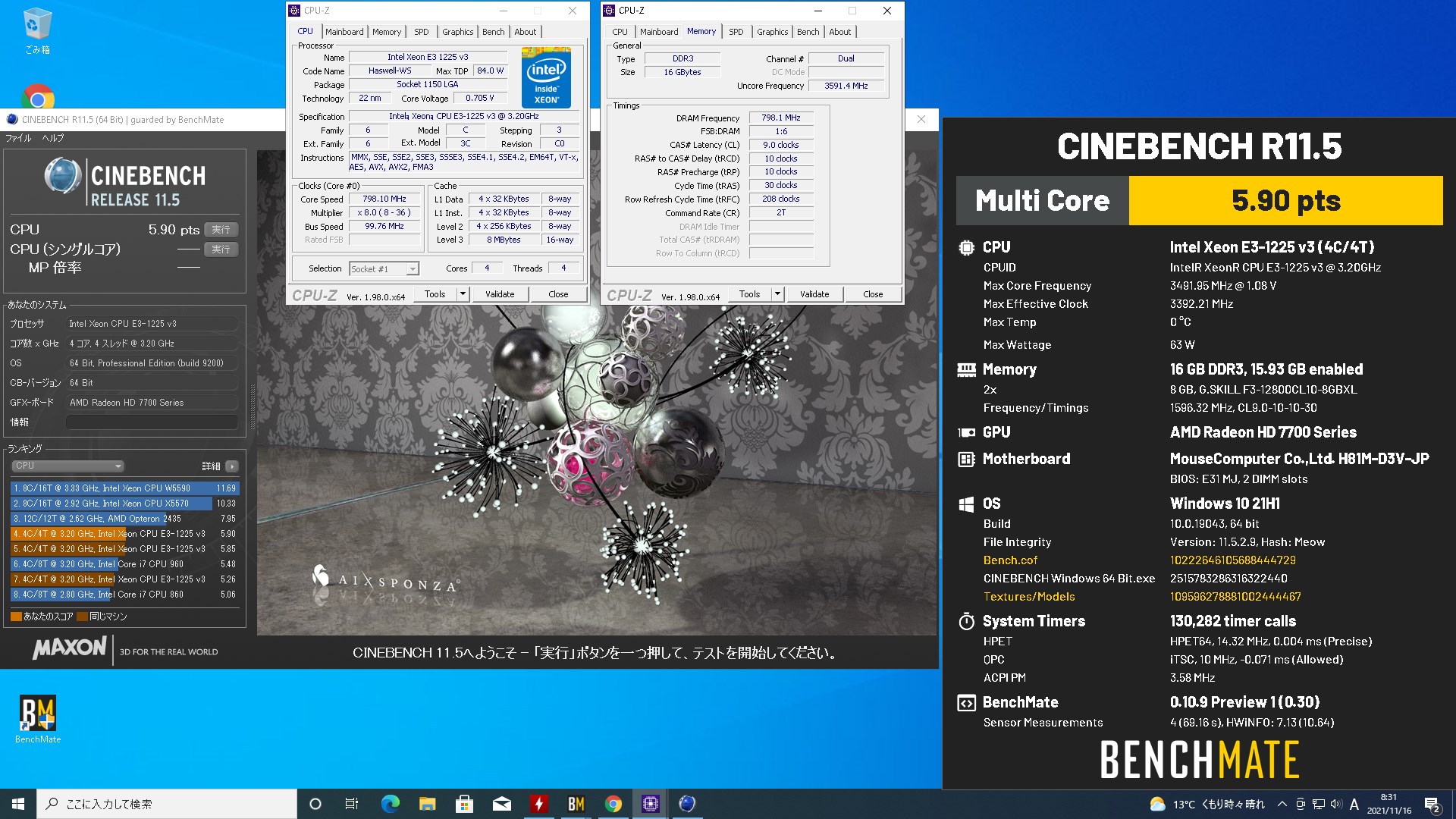Click Validate in the right CPU-Z window
Viewport: 1456px width, 819px height.
[x=814, y=294]
